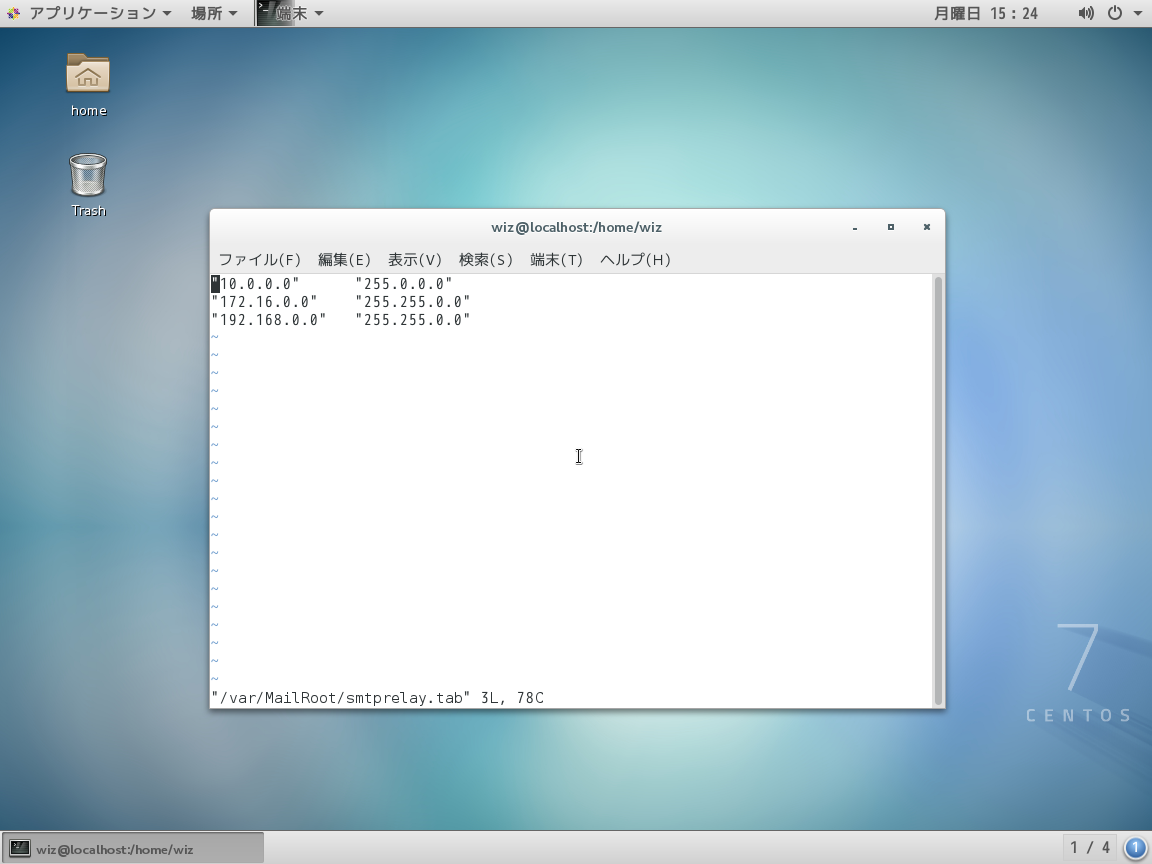Open the 端末(T) menu in terminal window
This screenshot has height=864, width=1152.
click(x=556, y=259)
